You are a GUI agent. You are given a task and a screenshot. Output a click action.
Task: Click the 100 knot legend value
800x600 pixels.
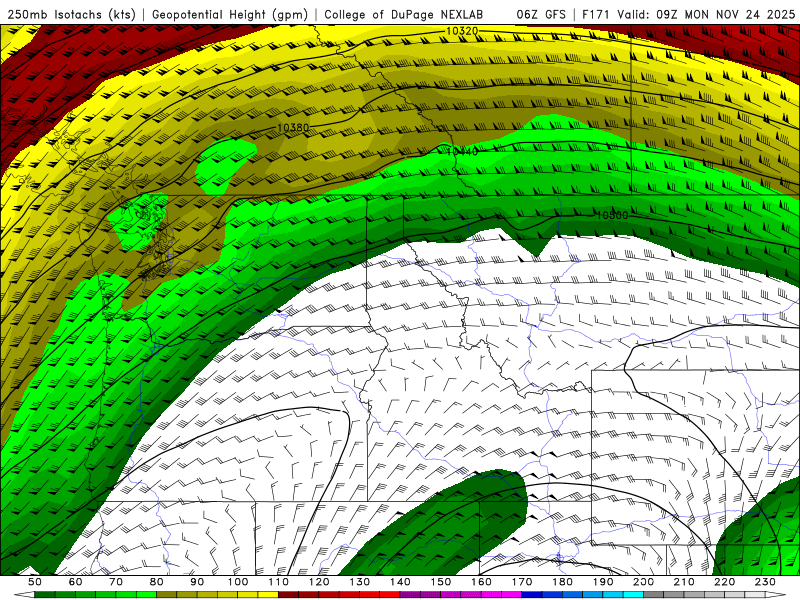tap(238, 582)
